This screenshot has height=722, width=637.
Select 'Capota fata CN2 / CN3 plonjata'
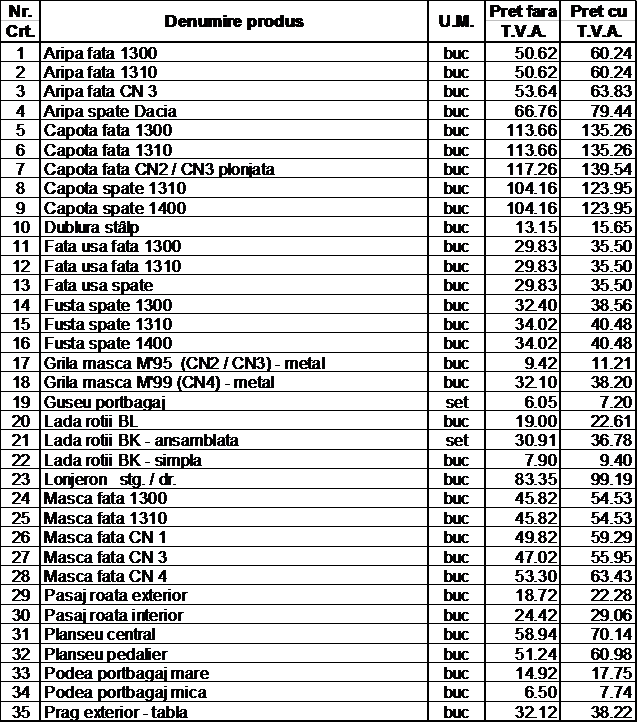coord(234,169)
